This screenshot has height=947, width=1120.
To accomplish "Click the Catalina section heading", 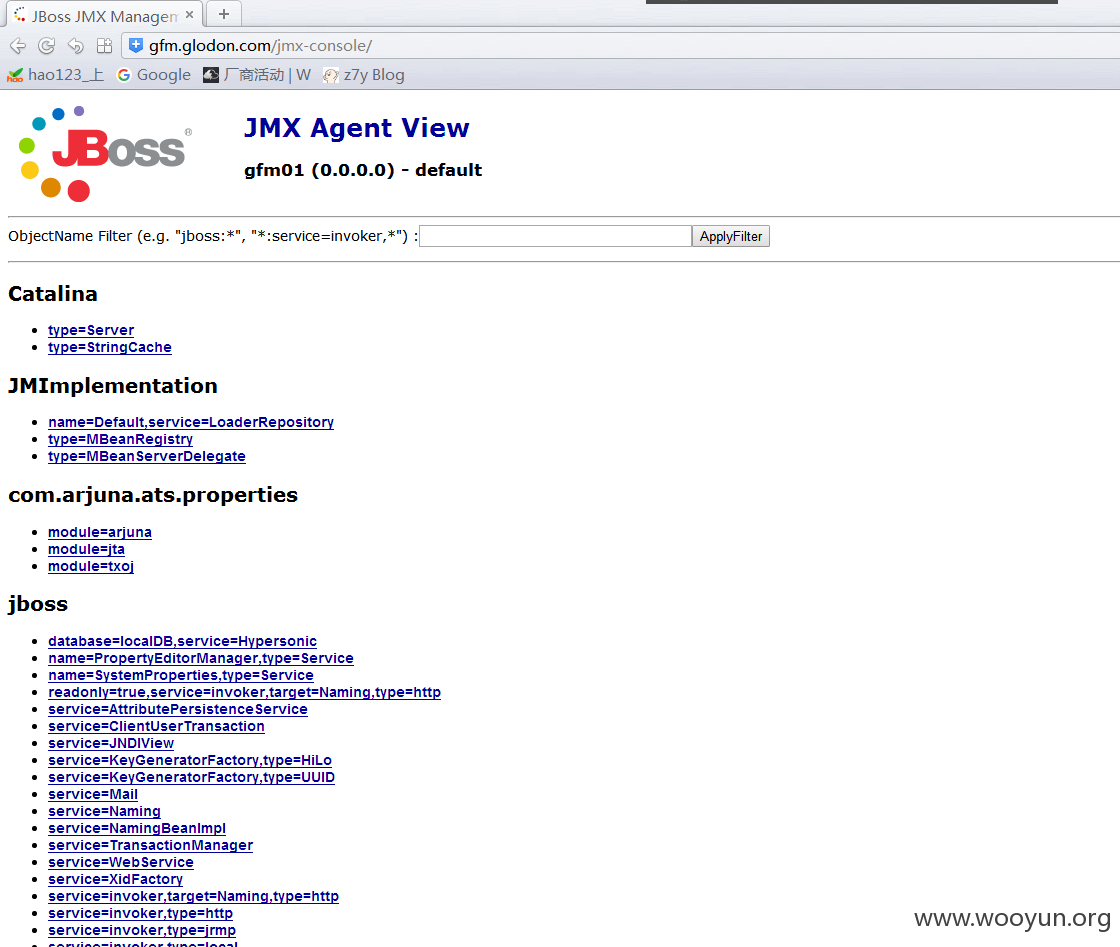I will 53,294.
